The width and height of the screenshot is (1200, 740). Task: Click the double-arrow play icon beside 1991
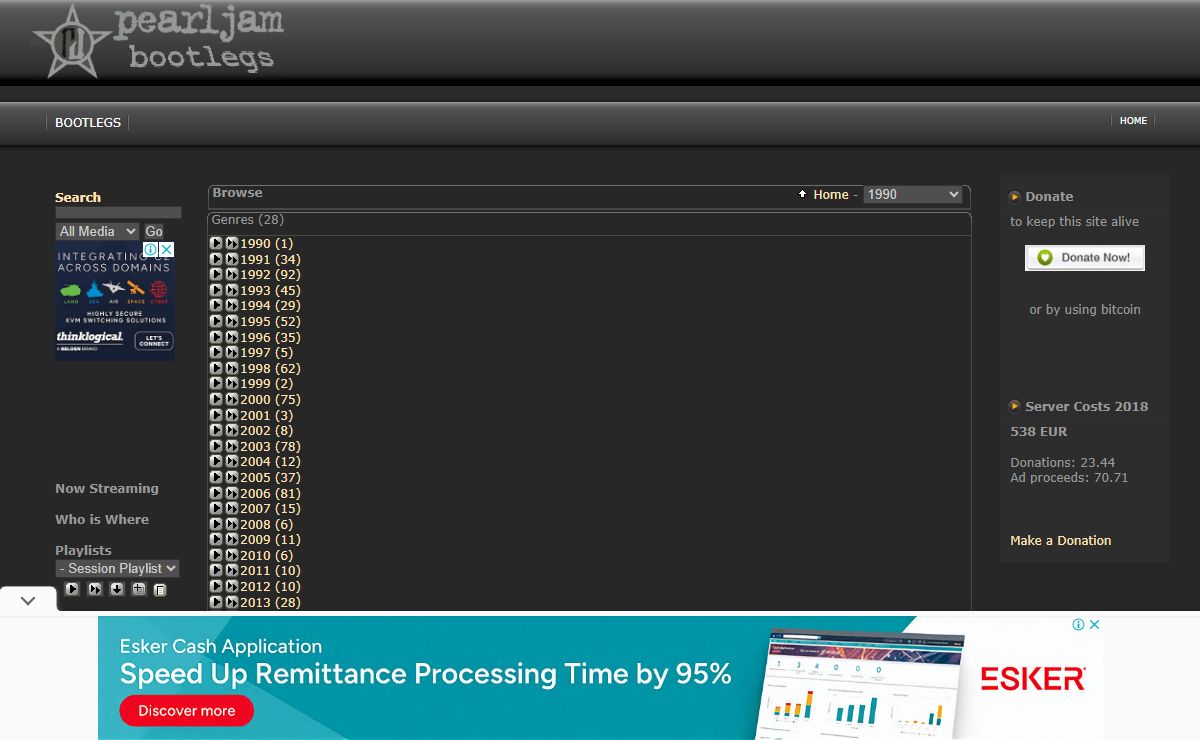tap(232, 259)
